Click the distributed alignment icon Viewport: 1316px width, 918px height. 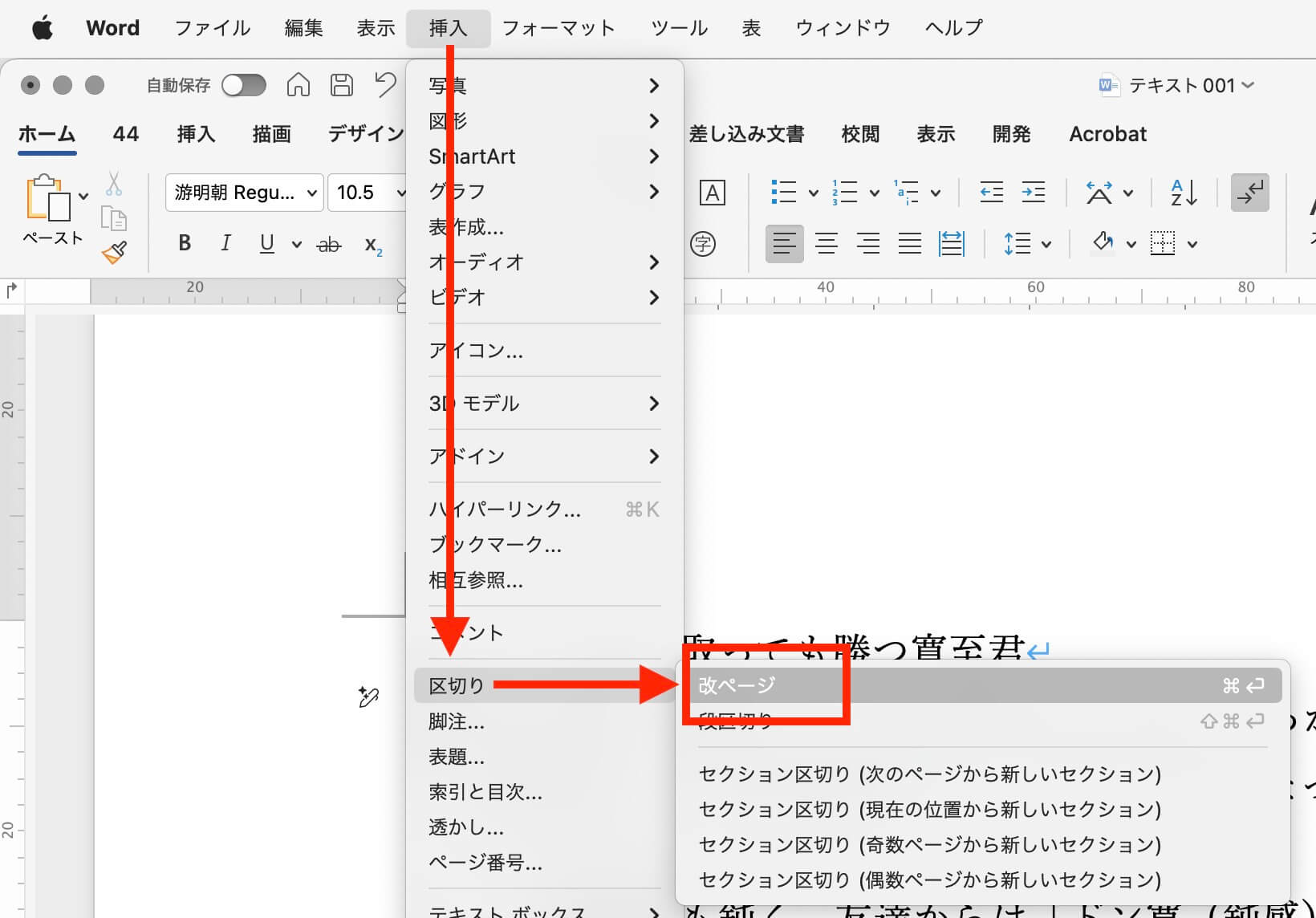pos(952,243)
